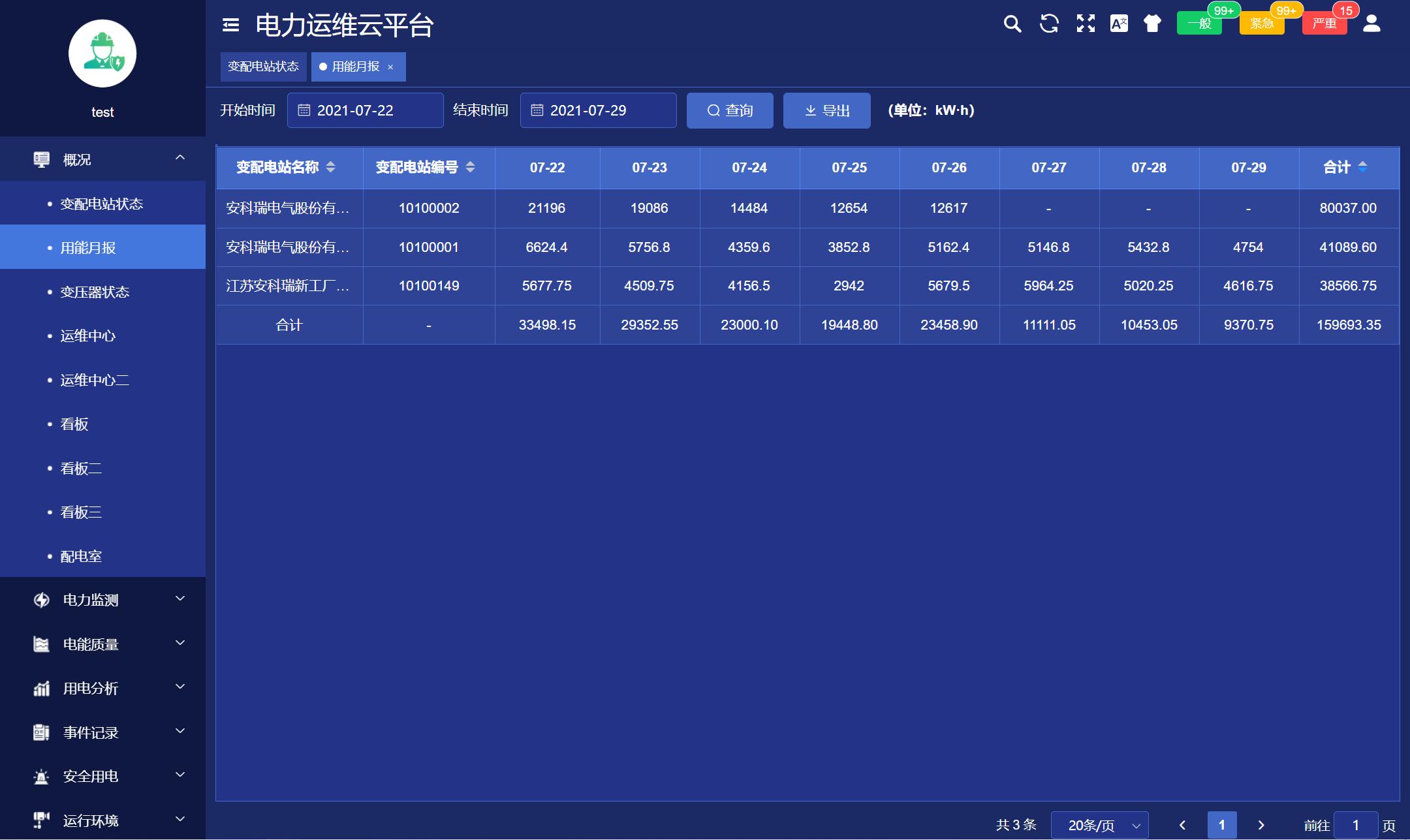The width and height of the screenshot is (1410, 840).
Task: Click the refresh icon in the top bar
Action: click(1050, 23)
